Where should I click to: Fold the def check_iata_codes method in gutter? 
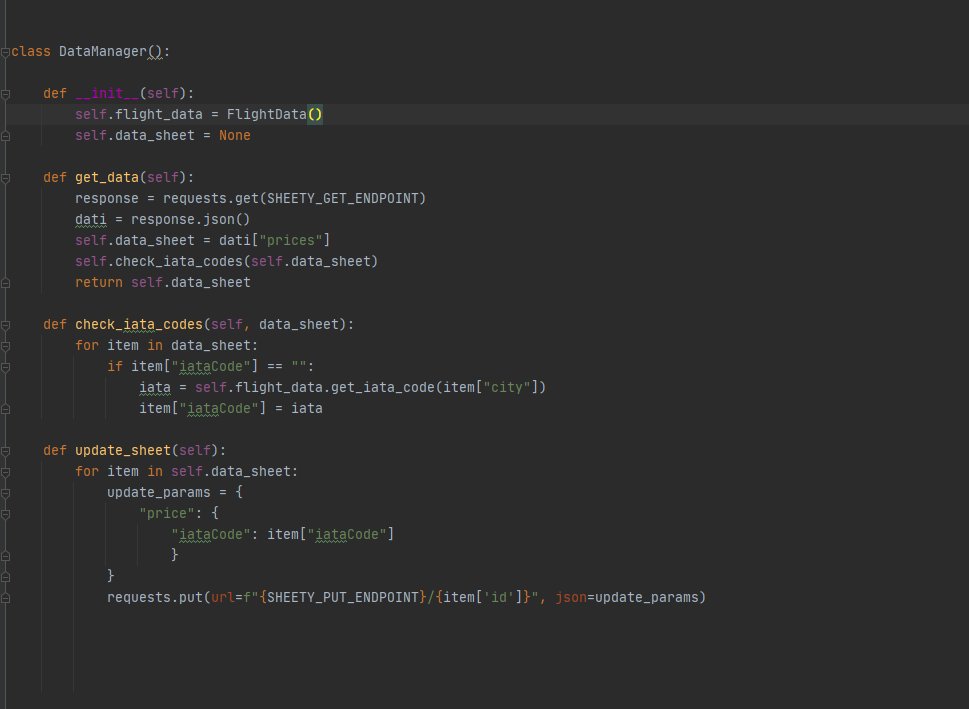click(x=6, y=325)
